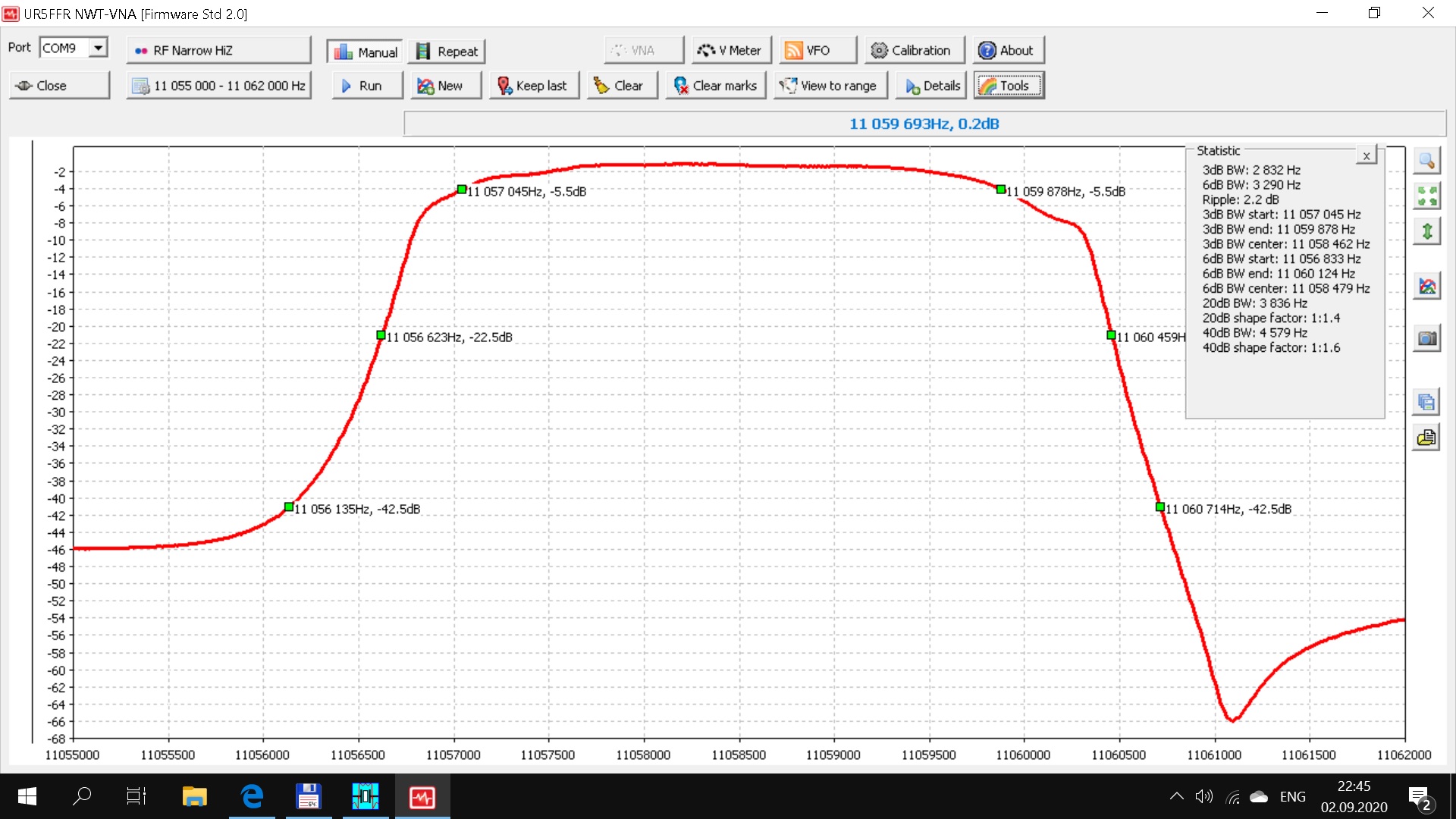Viewport: 1456px width, 819px height.
Task: Expand the COM9 port dropdown
Action: (x=98, y=48)
